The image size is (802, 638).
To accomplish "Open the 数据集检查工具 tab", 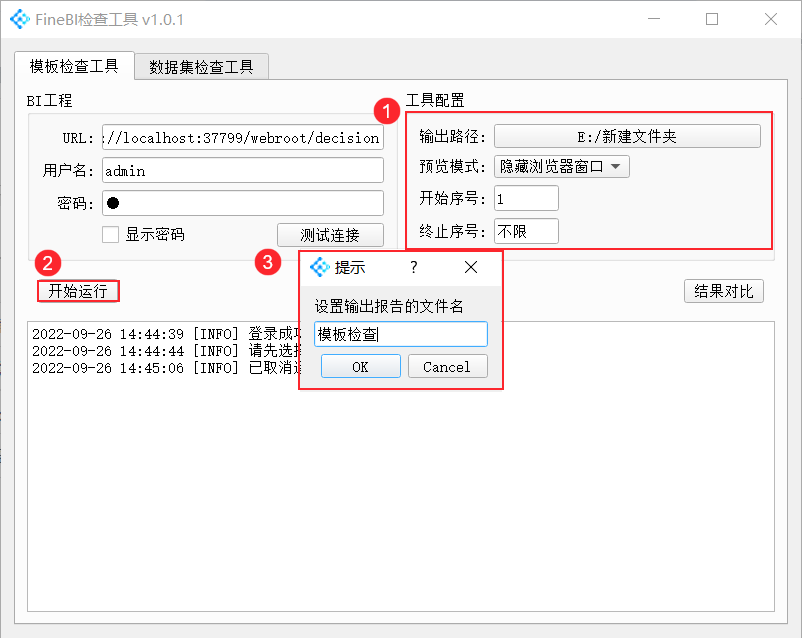I will [x=201, y=67].
